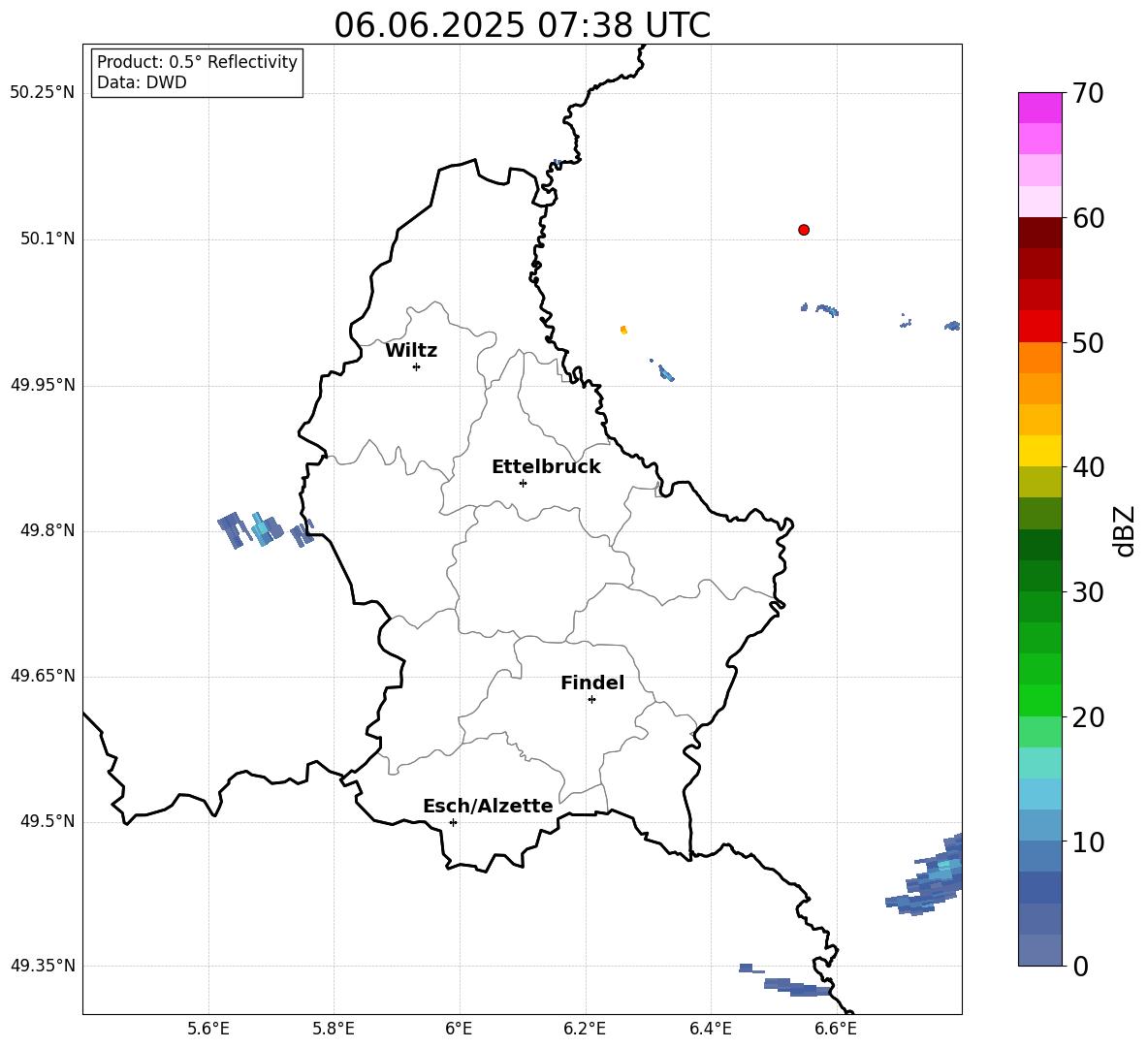Click the small orange reflectivity echo
This screenshot has height=1048, width=1148.
click(x=623, y=330)
